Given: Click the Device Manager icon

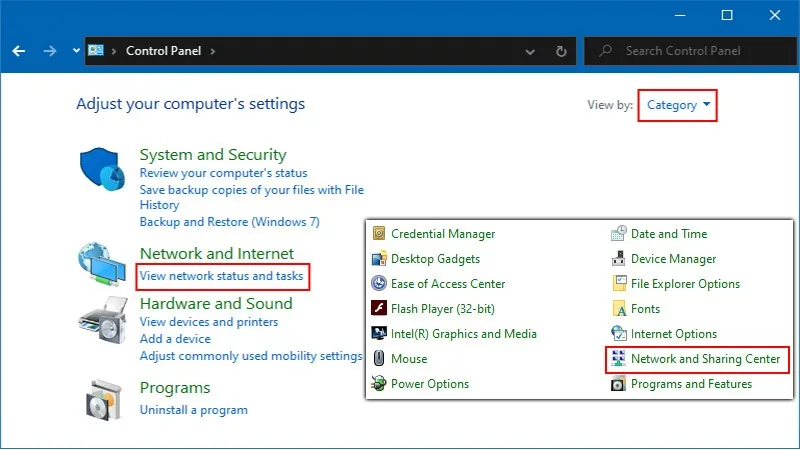Looking at the screenshot, I should 619,259.
